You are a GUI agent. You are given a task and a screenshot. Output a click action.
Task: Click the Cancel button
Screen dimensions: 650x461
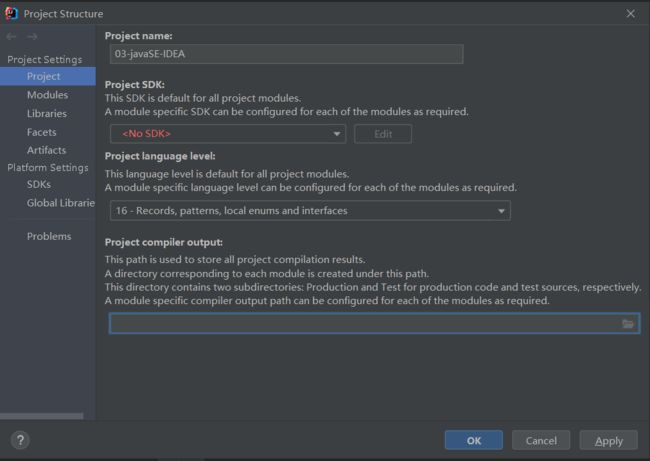tap(541, 440)
